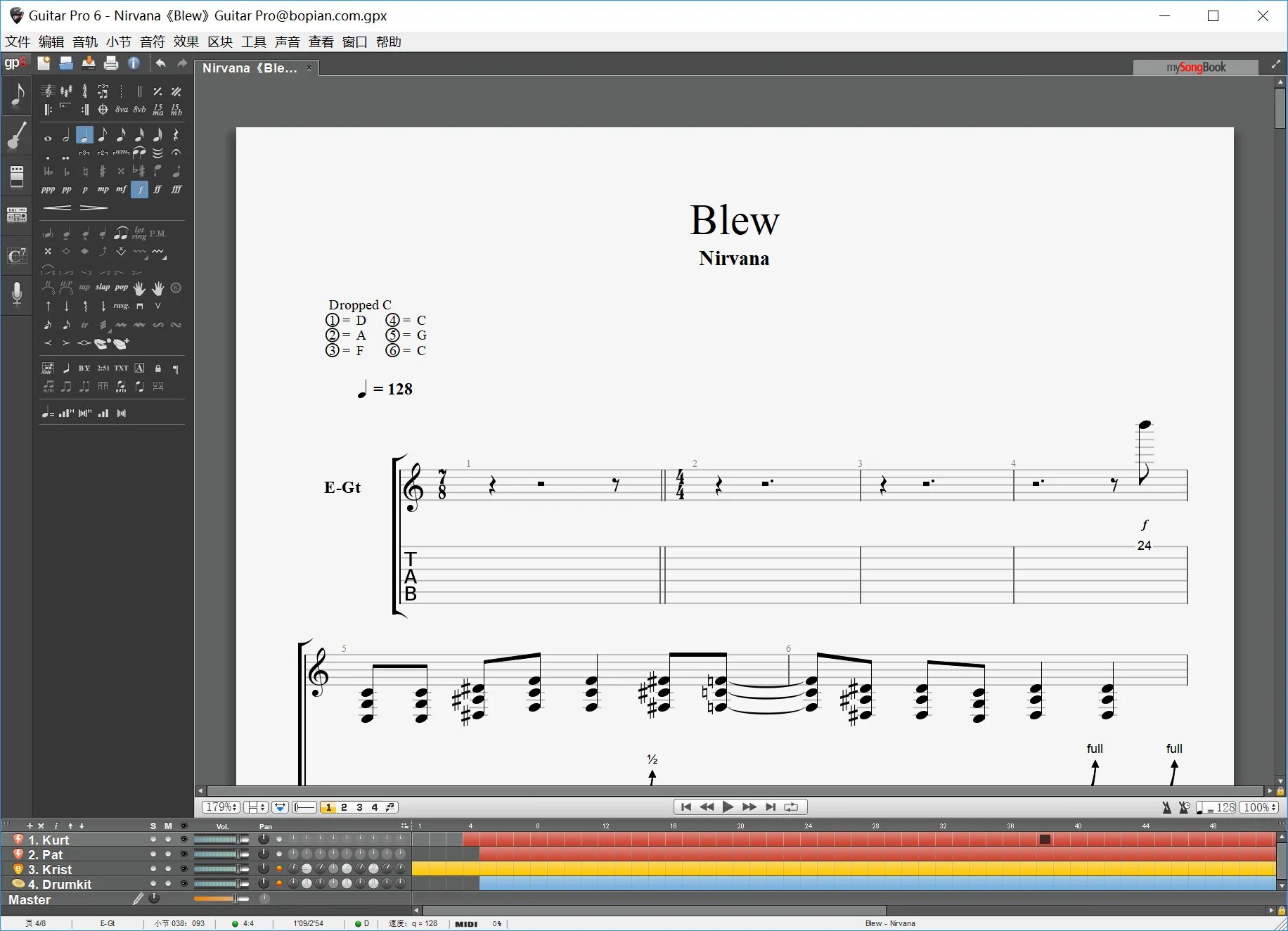Viewport: 1288px width, 931px height.
Task: Adjust the 3. Krist volume slider
Action: click(221, 868)
